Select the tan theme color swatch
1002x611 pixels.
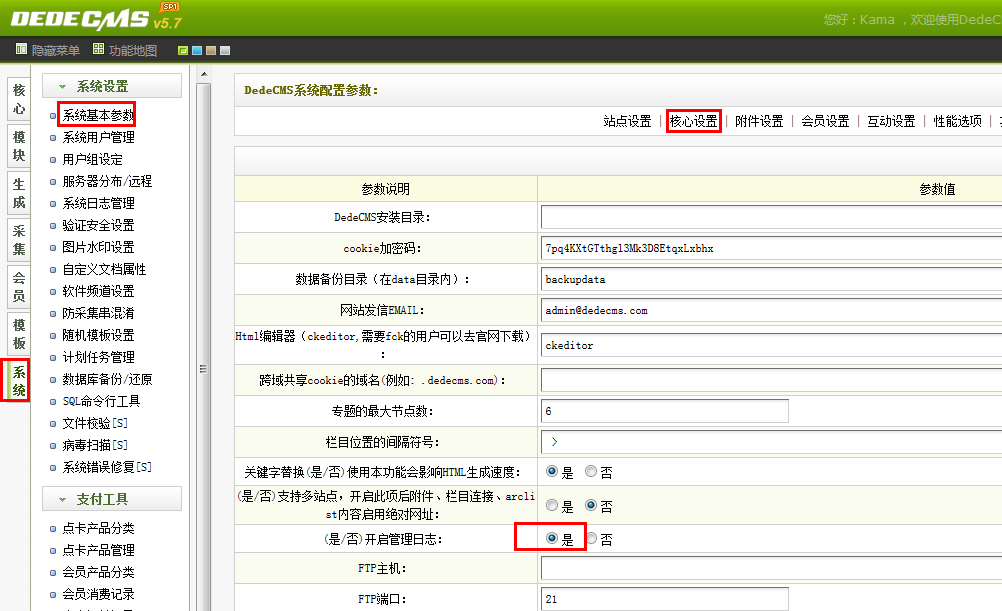coord(211,50)
